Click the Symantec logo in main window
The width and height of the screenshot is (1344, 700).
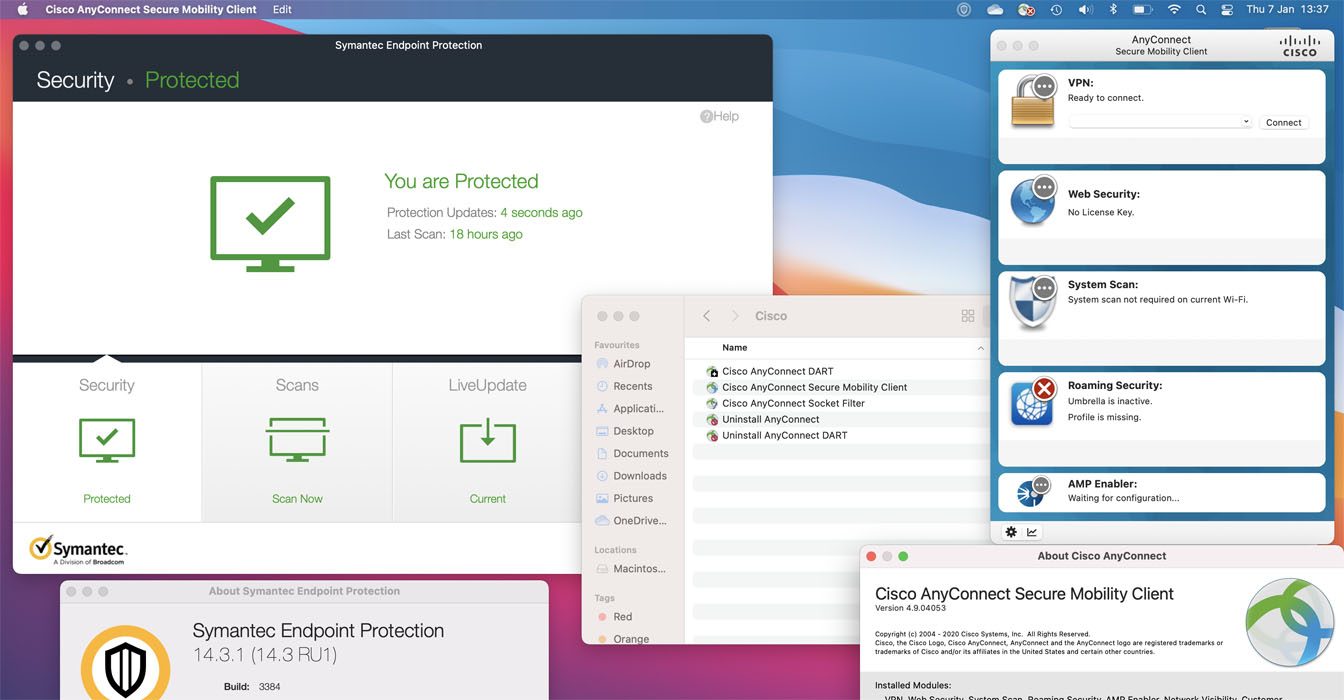click(78, 550)
